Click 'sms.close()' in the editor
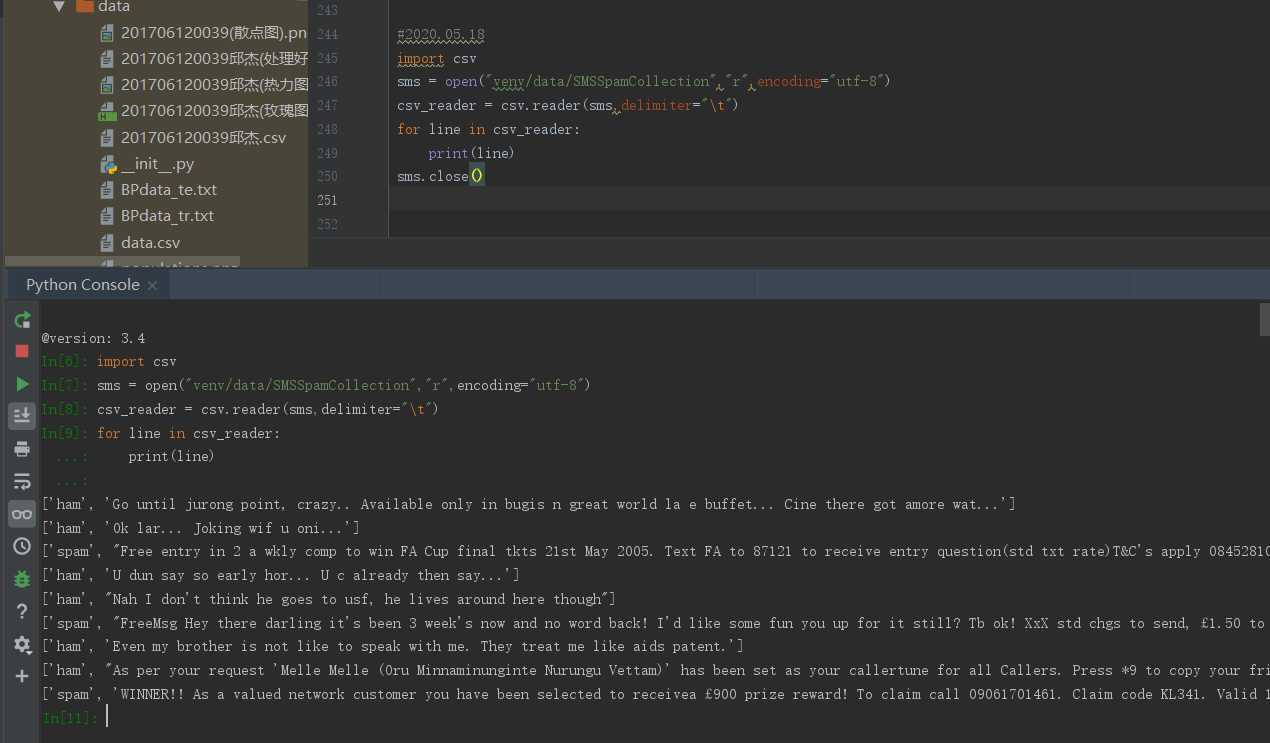 440,176
